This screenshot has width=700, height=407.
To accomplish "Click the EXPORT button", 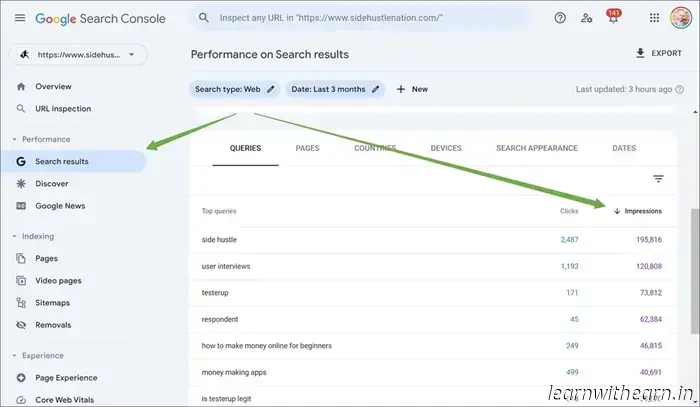I will click(659, 53).
